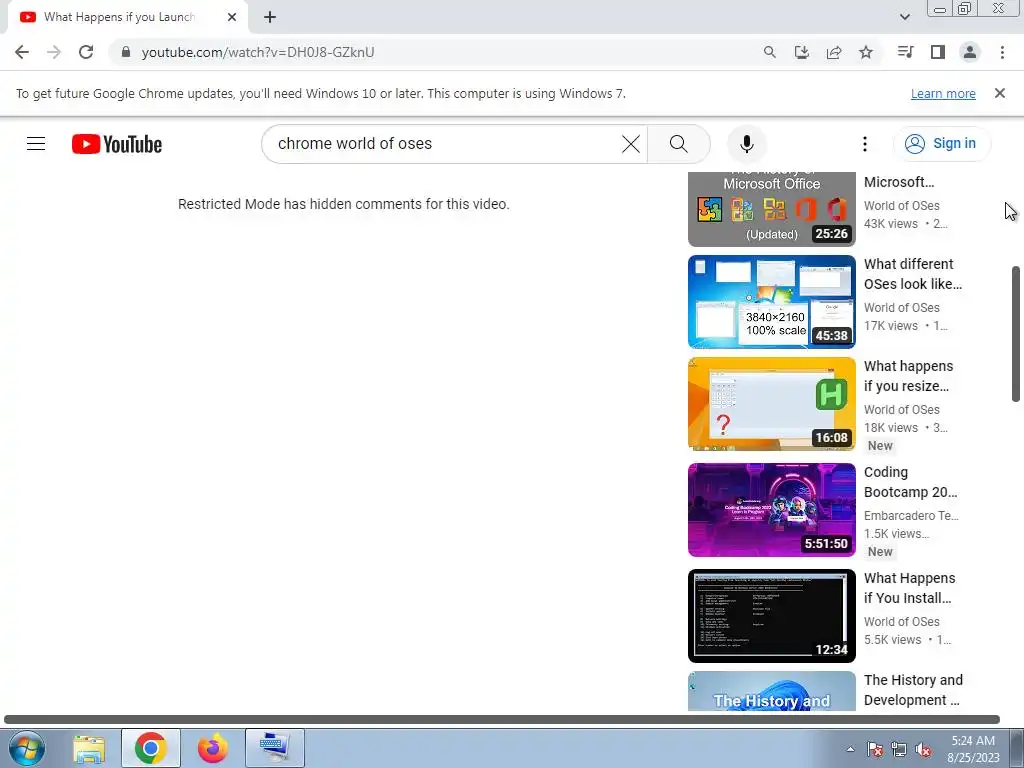
Task: Open the Windows Start menu
Action: click(x=26, y=748)
